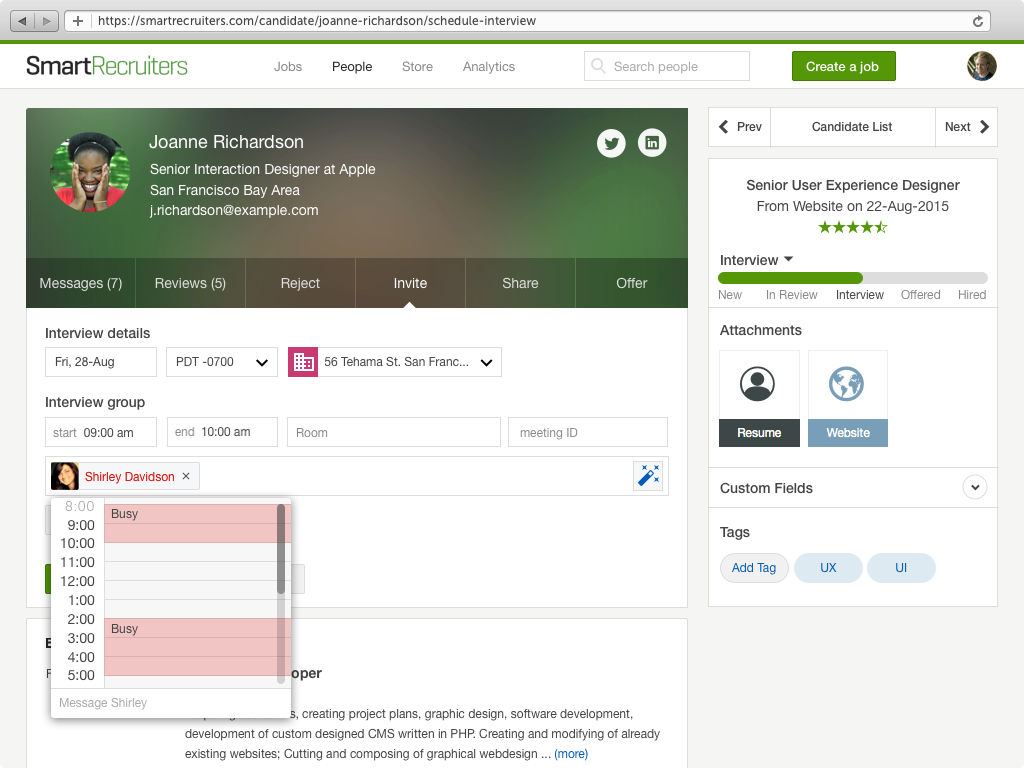Click the Add Tag button
Viewport: 1024px width, 768px height.
[754, 568]
